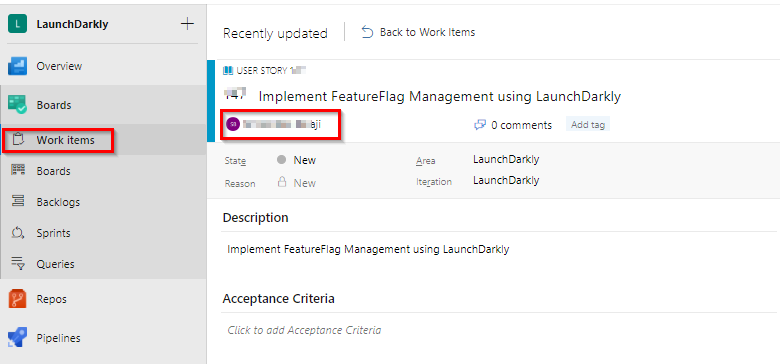Click the Acceptance Criteria heading
Viewport: 780px width, 364px height.
click(279, 298)
